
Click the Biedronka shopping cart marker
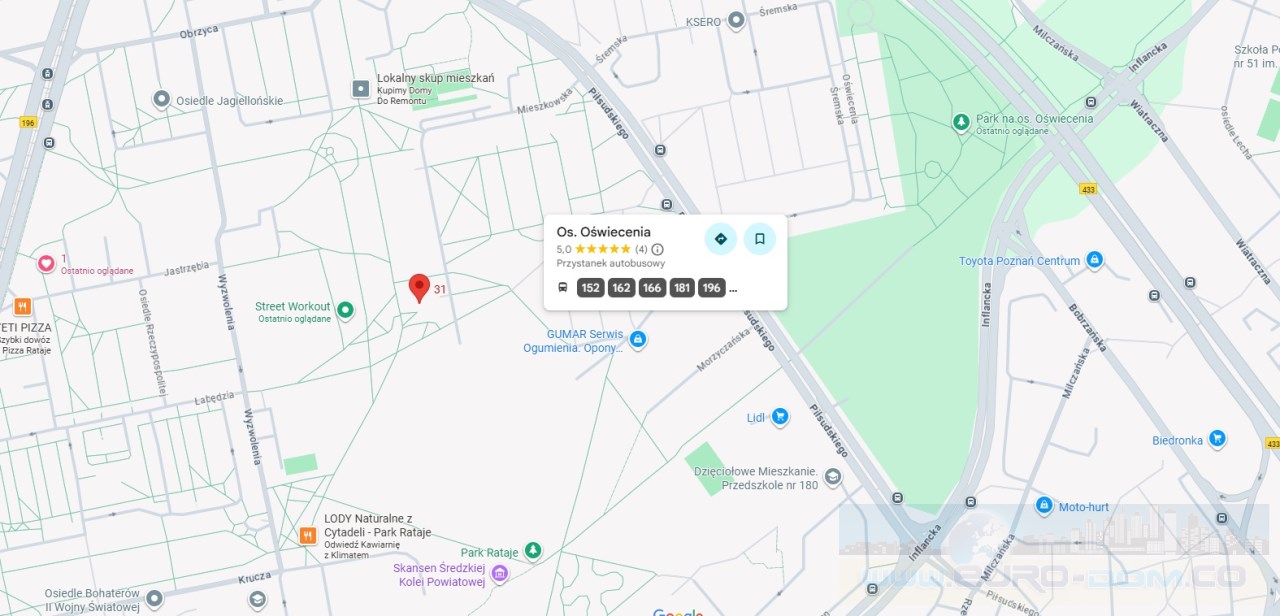(1217, 438)
